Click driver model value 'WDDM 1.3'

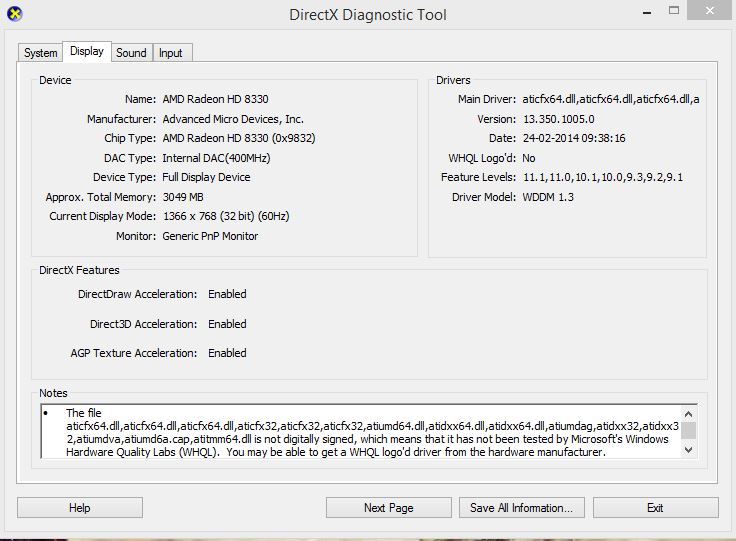coord(548,197)
